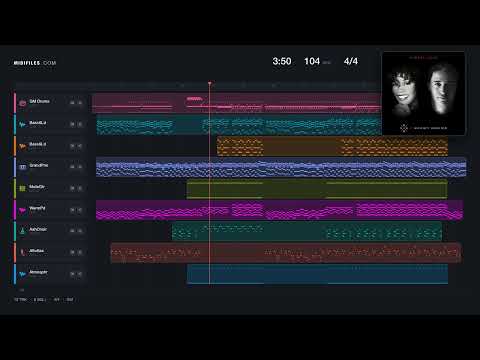480x360 pixels.
Task: Click the GM Drums drum icon
Action: pyautogui.click(x=22, y=103)
